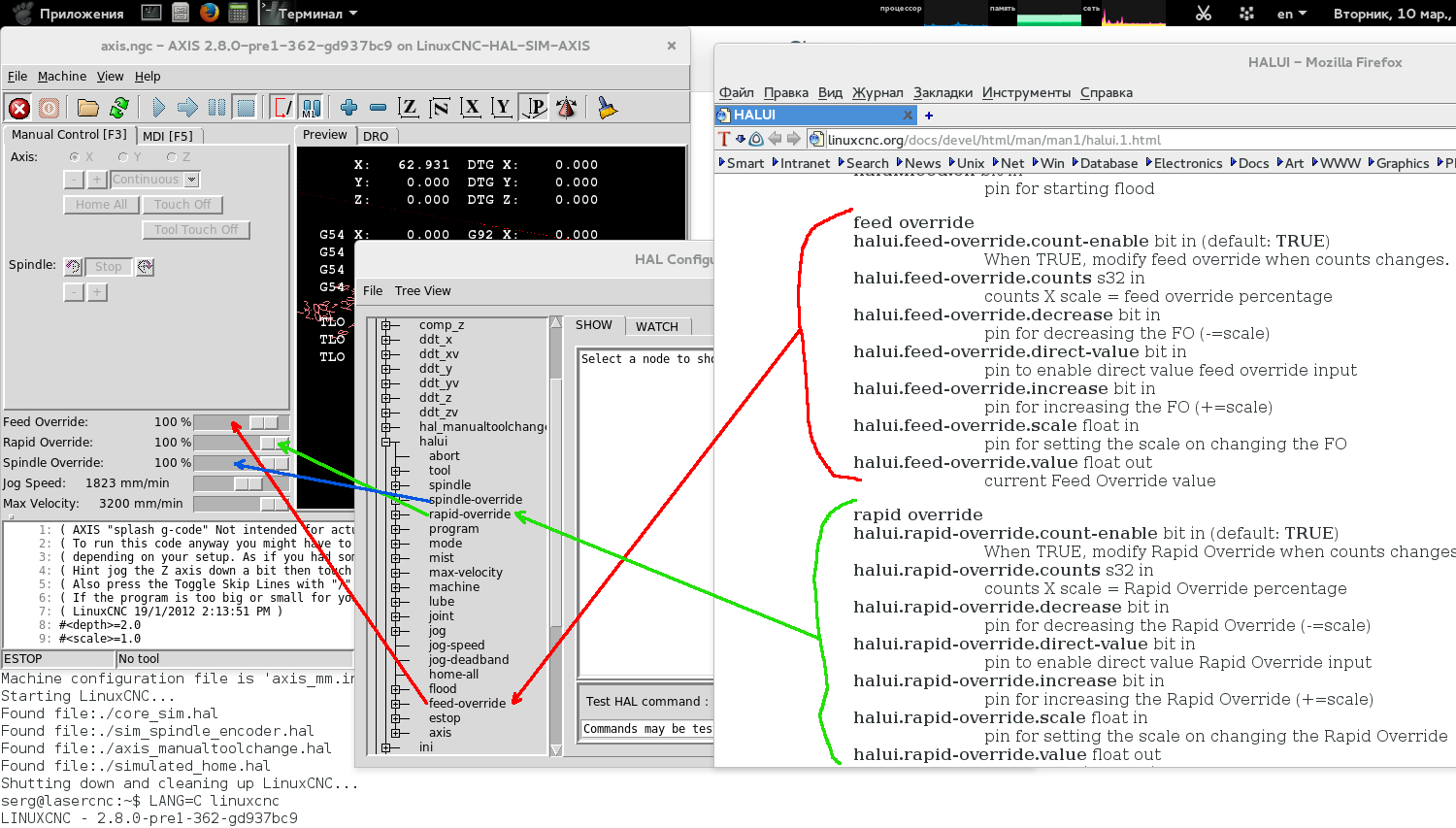Expand the ddt_x tree node
1456x828 pixels.
[386, 340]
